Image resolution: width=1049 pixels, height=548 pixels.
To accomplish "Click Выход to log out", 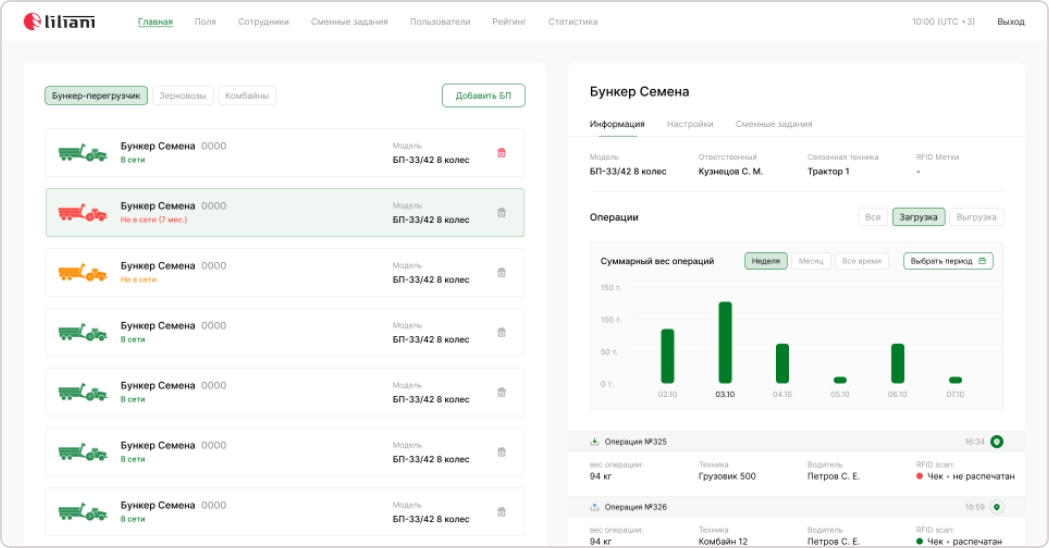I will 1010,21.
